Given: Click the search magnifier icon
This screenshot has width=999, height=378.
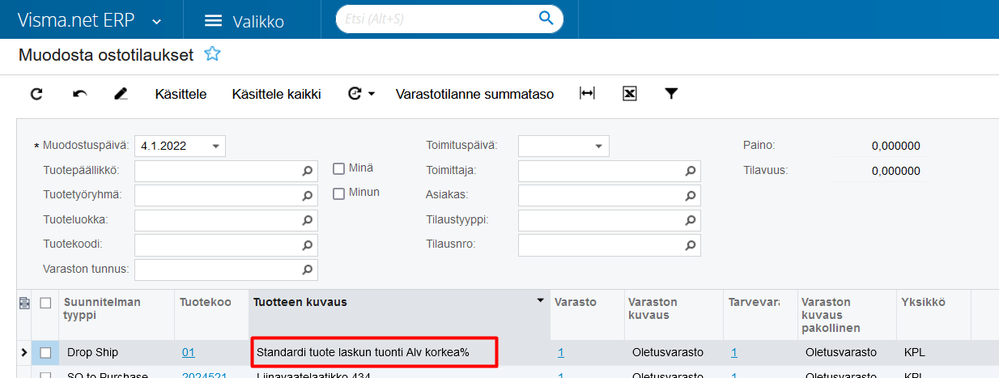Looking at the screenshot, I should coord(546,18).
